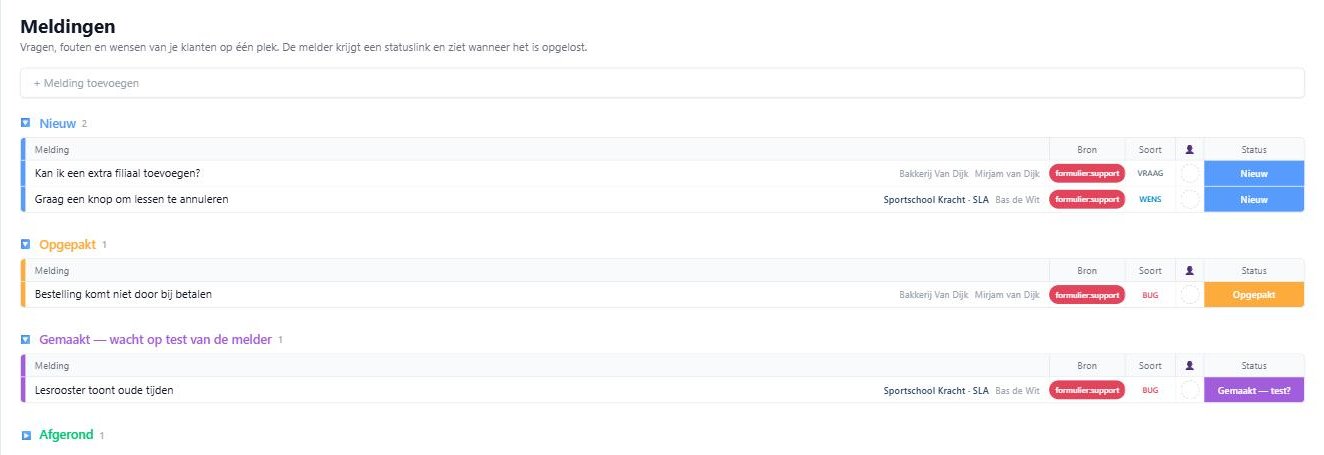1324x455 pixels.
Task: Click the person icon in the Opgepakt header
Action: coord(1189,271)
